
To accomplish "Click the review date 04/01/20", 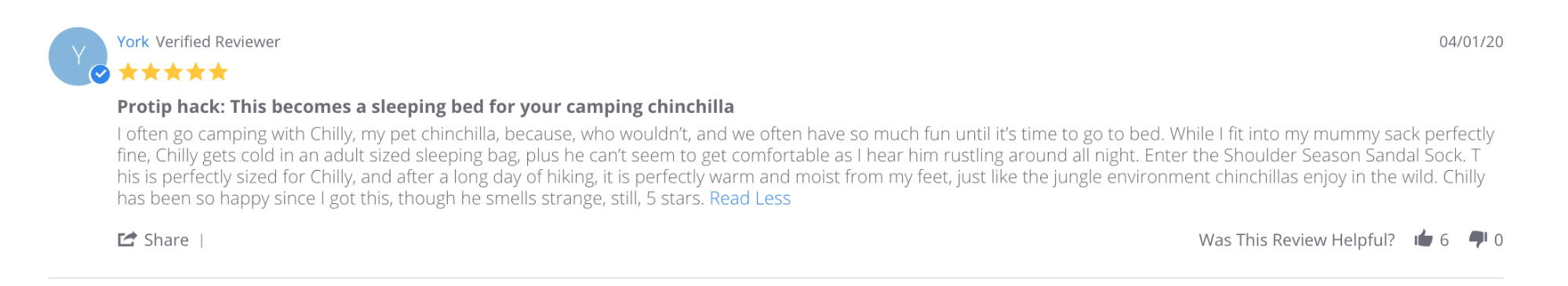I will pos(1471,42).
